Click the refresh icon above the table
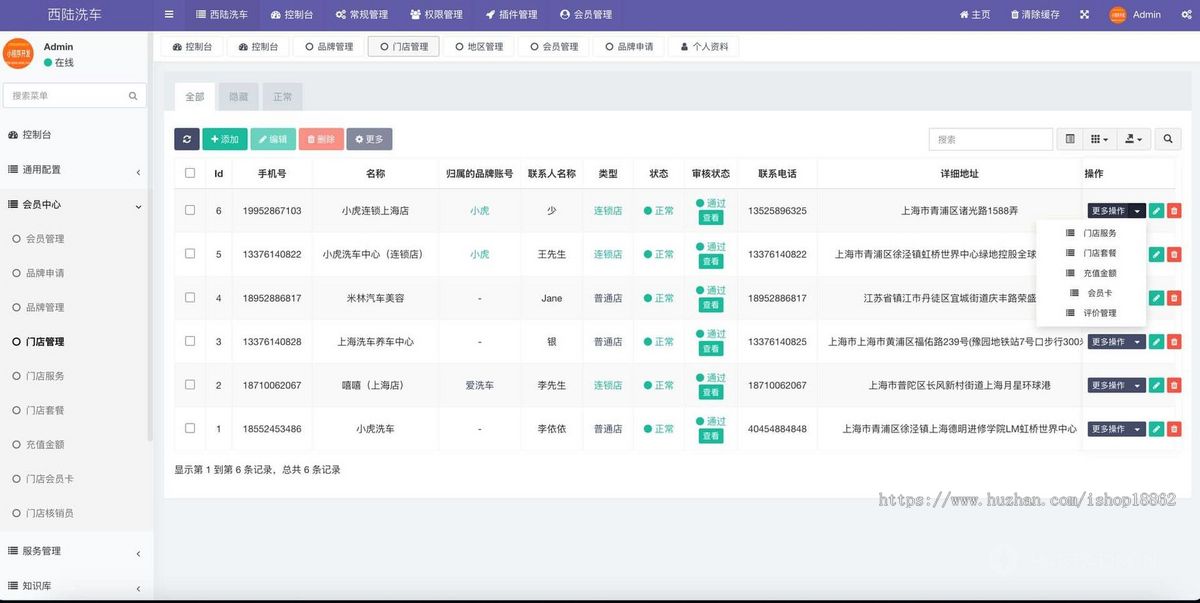Screen dimensions: 1200x603 pos(187,138)
